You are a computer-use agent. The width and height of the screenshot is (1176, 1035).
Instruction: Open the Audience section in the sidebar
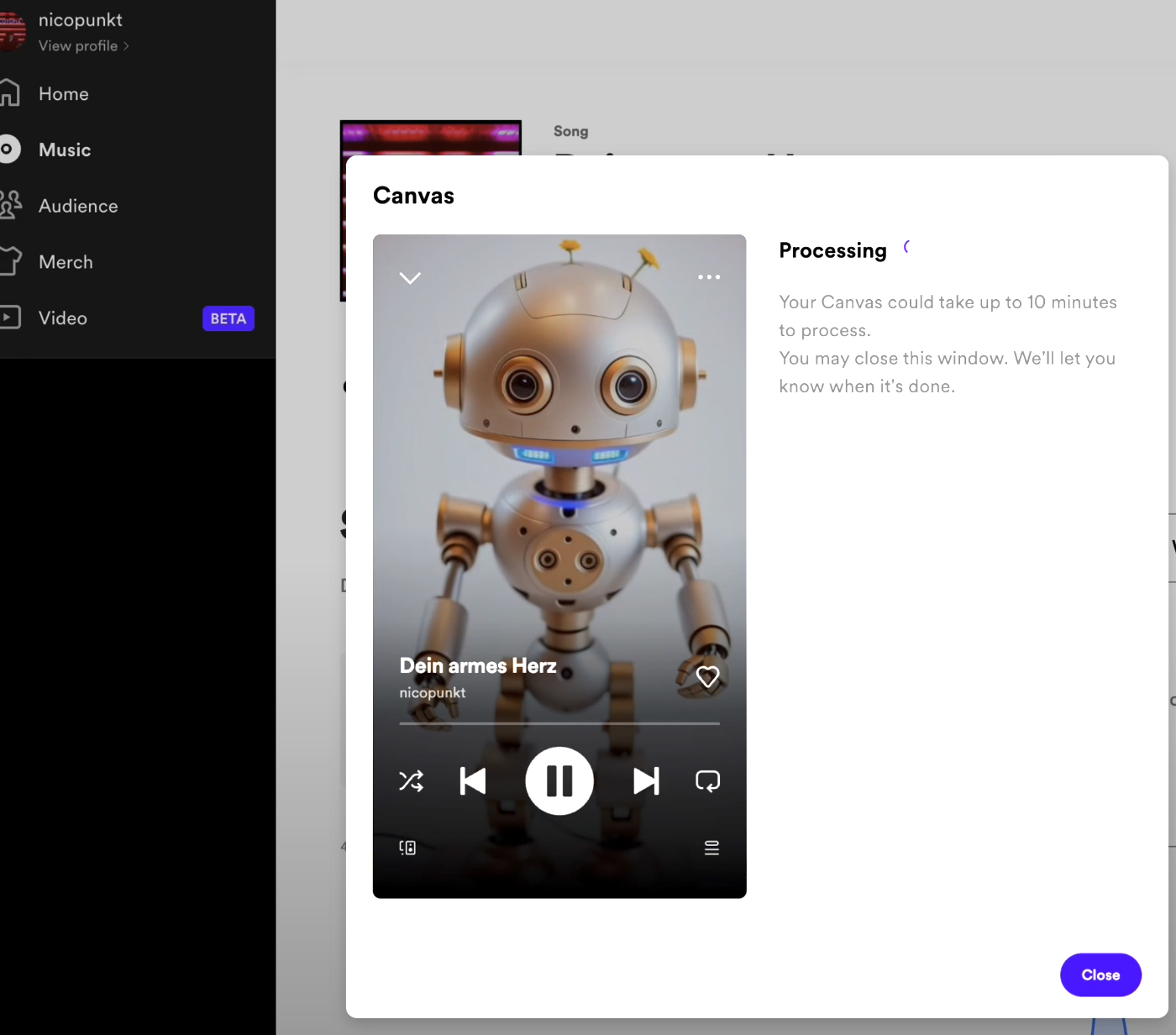pyautogui.click(x=77, y=206)
